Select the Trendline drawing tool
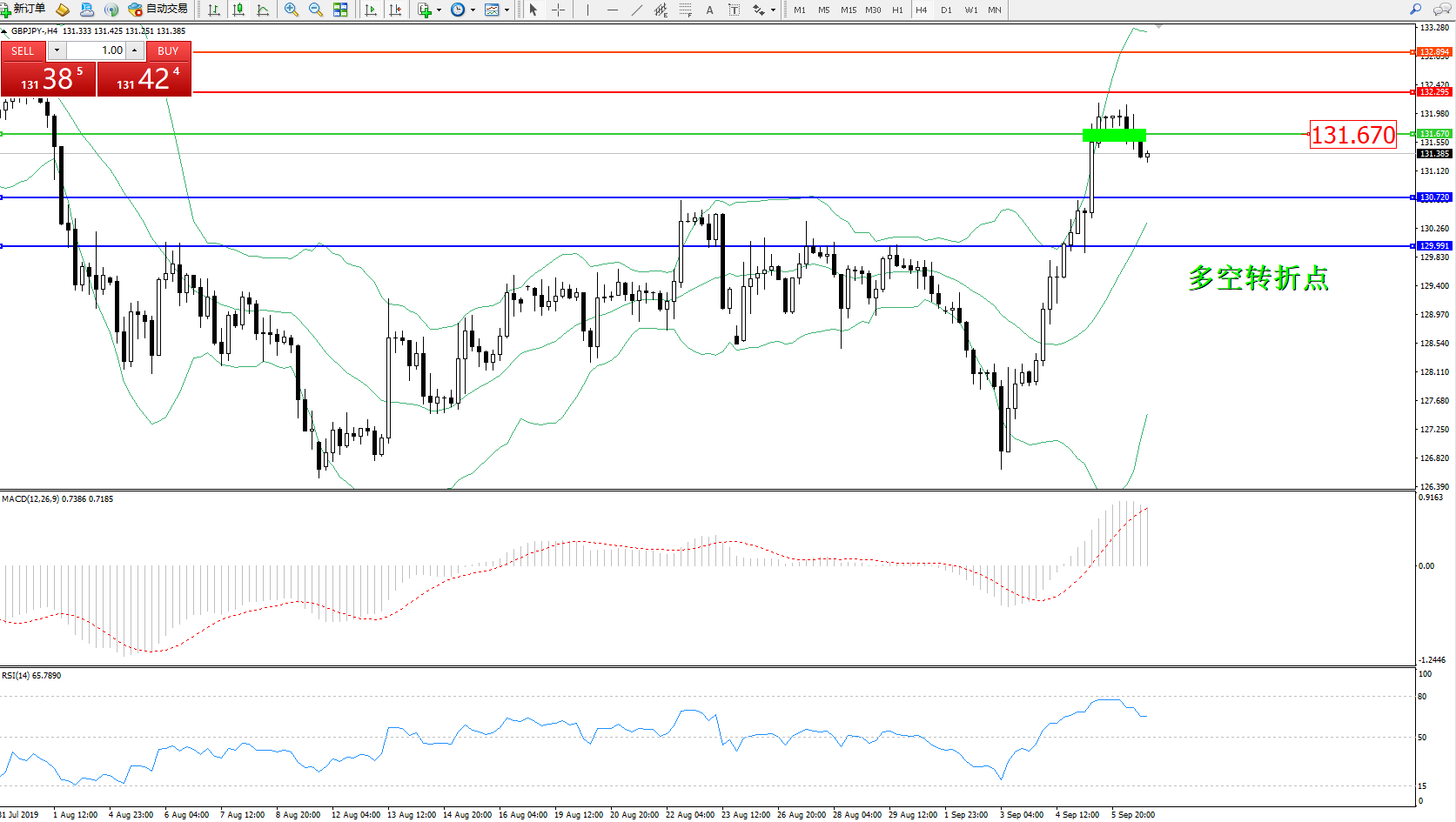1456x822 pixels. point(637,10)
